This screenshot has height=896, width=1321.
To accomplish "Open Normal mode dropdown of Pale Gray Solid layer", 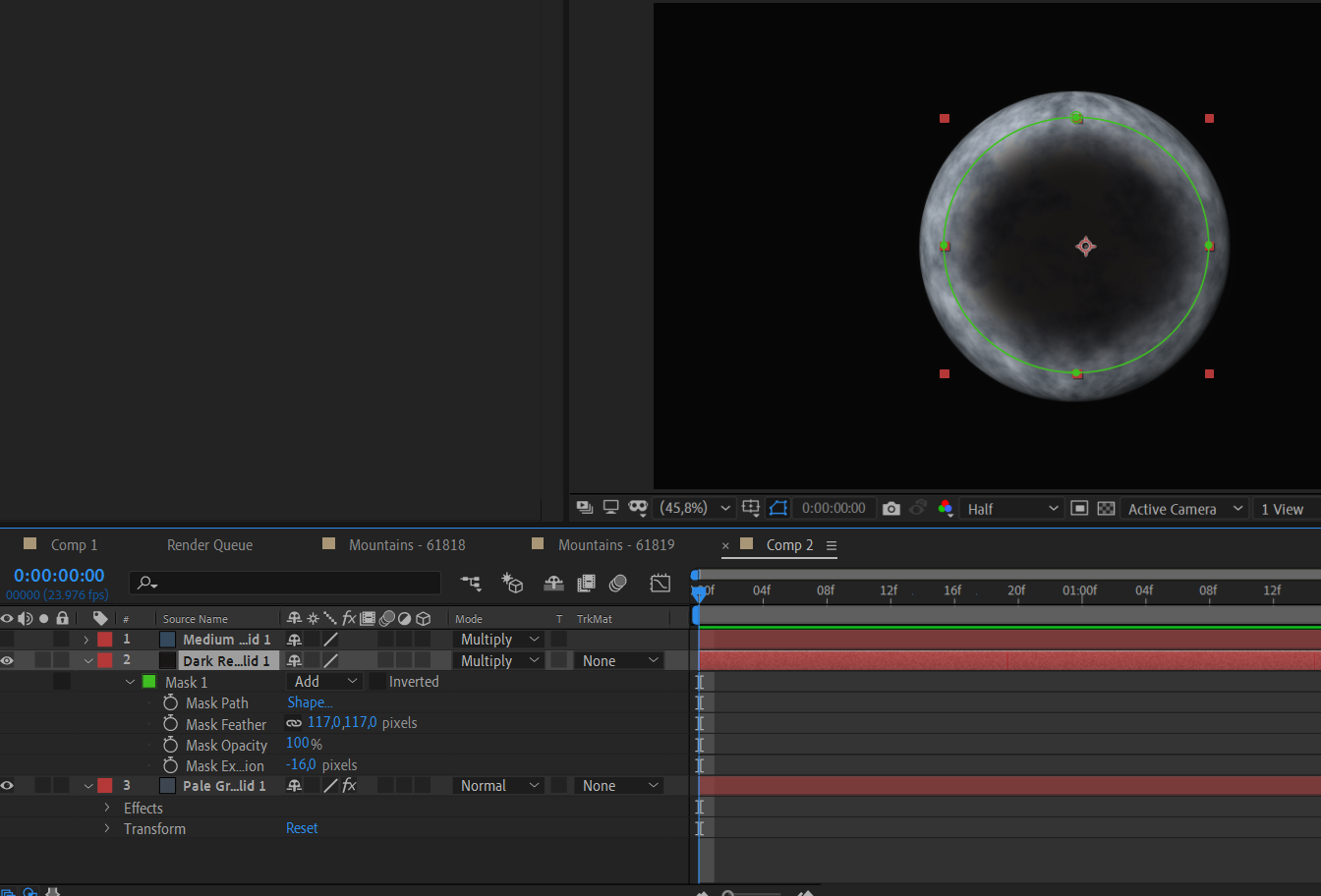I will point(499,786).
